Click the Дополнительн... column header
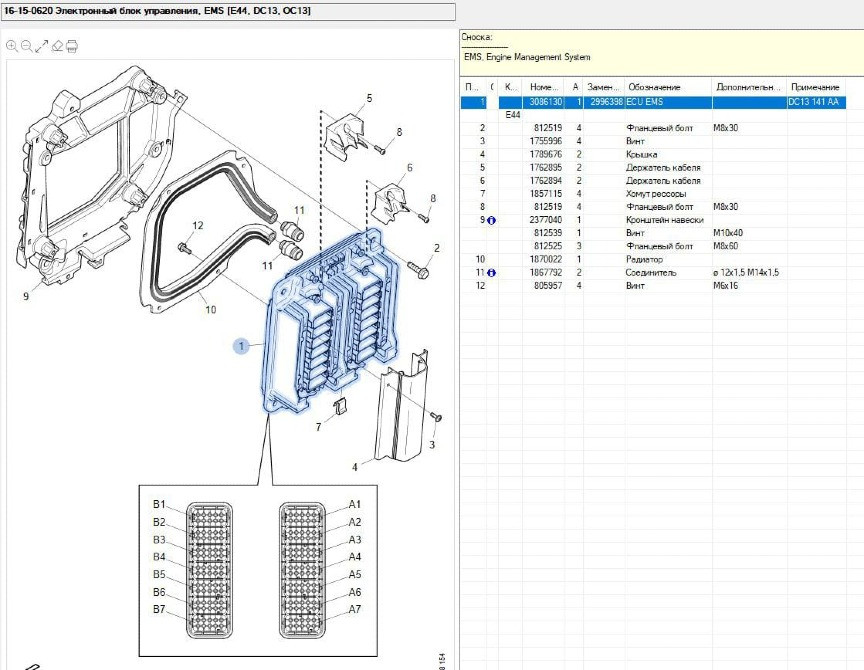 click(748, 87)
